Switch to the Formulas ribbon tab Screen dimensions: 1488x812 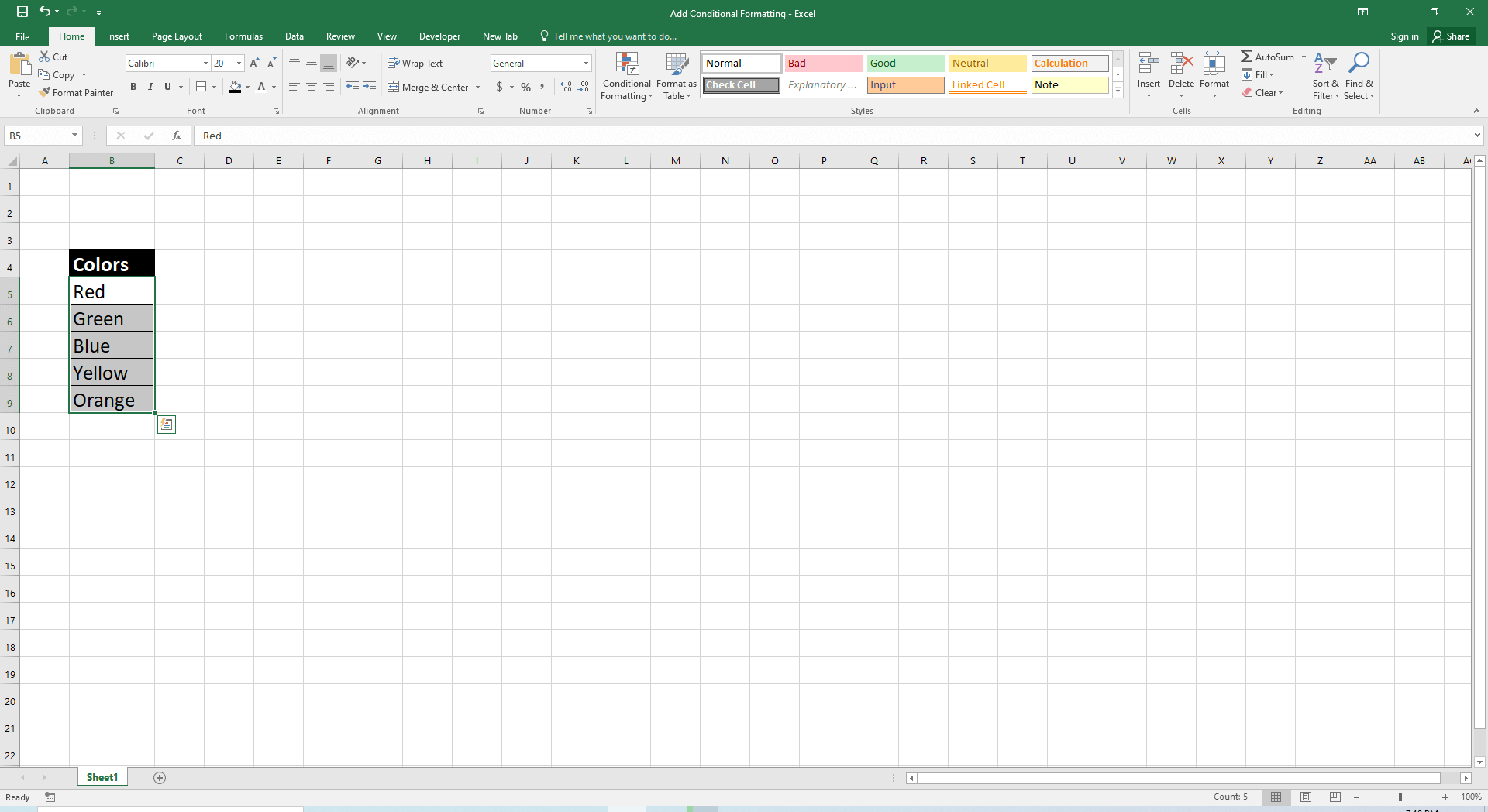coord(243,36)
